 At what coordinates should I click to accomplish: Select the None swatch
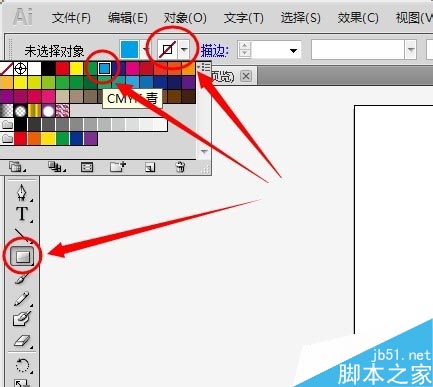6,68
